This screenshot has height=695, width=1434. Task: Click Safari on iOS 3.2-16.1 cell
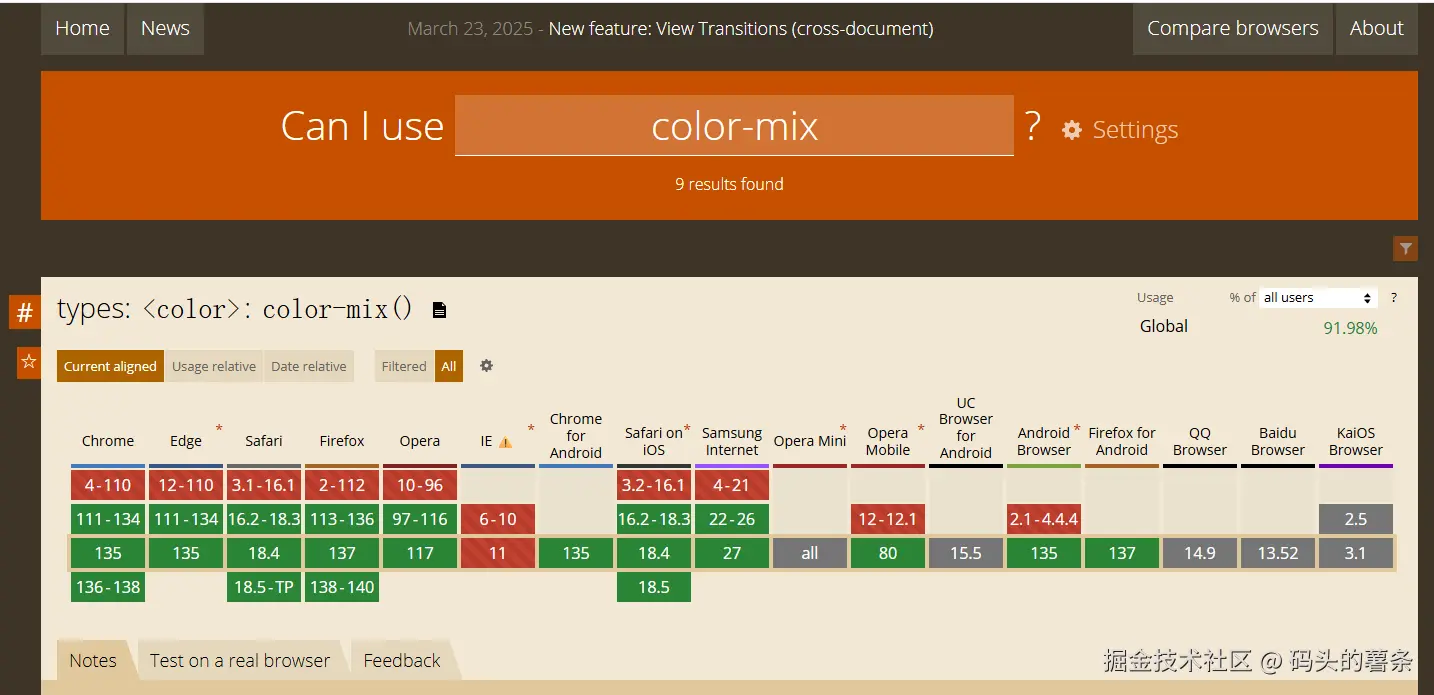[x=654, y=485]
